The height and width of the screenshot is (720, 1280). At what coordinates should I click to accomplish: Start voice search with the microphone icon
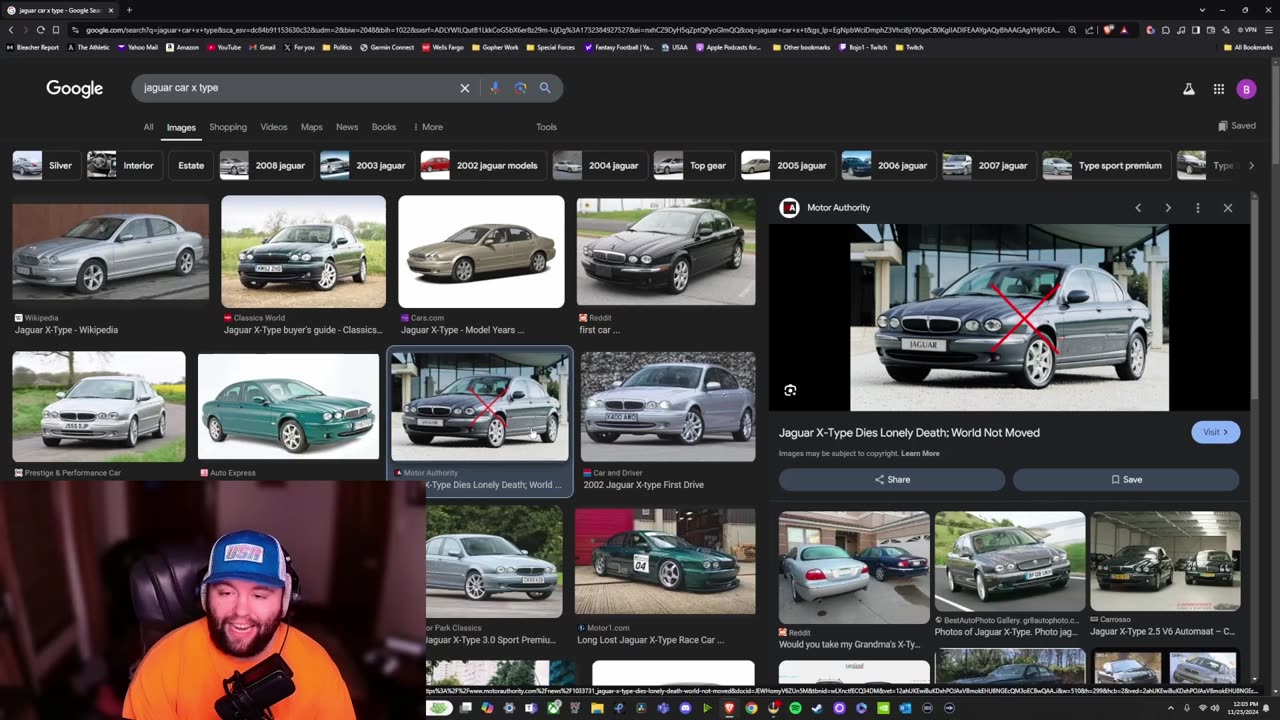click(x=494, y=88)
